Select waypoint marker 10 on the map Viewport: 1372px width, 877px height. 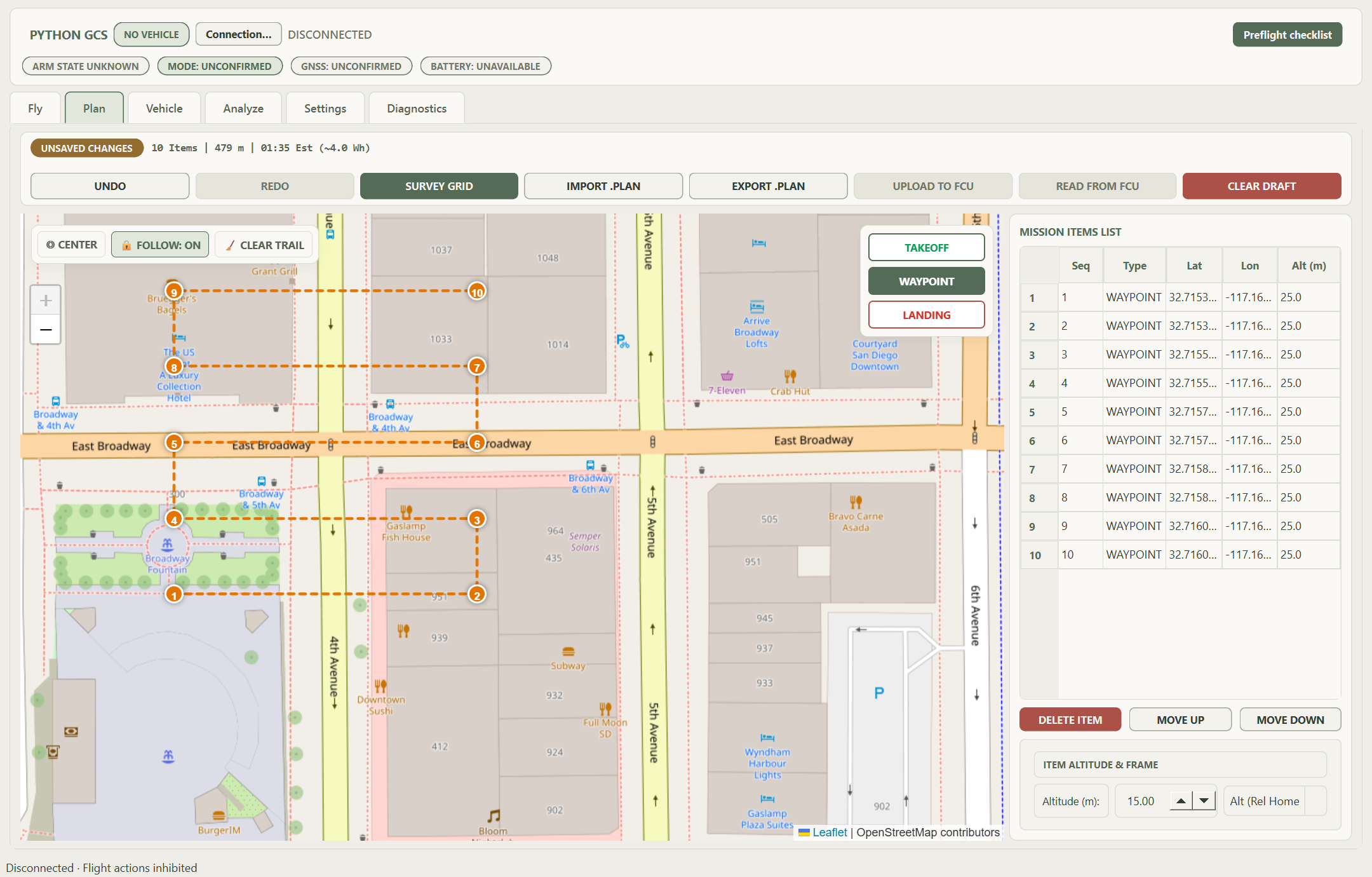[477, 292]
